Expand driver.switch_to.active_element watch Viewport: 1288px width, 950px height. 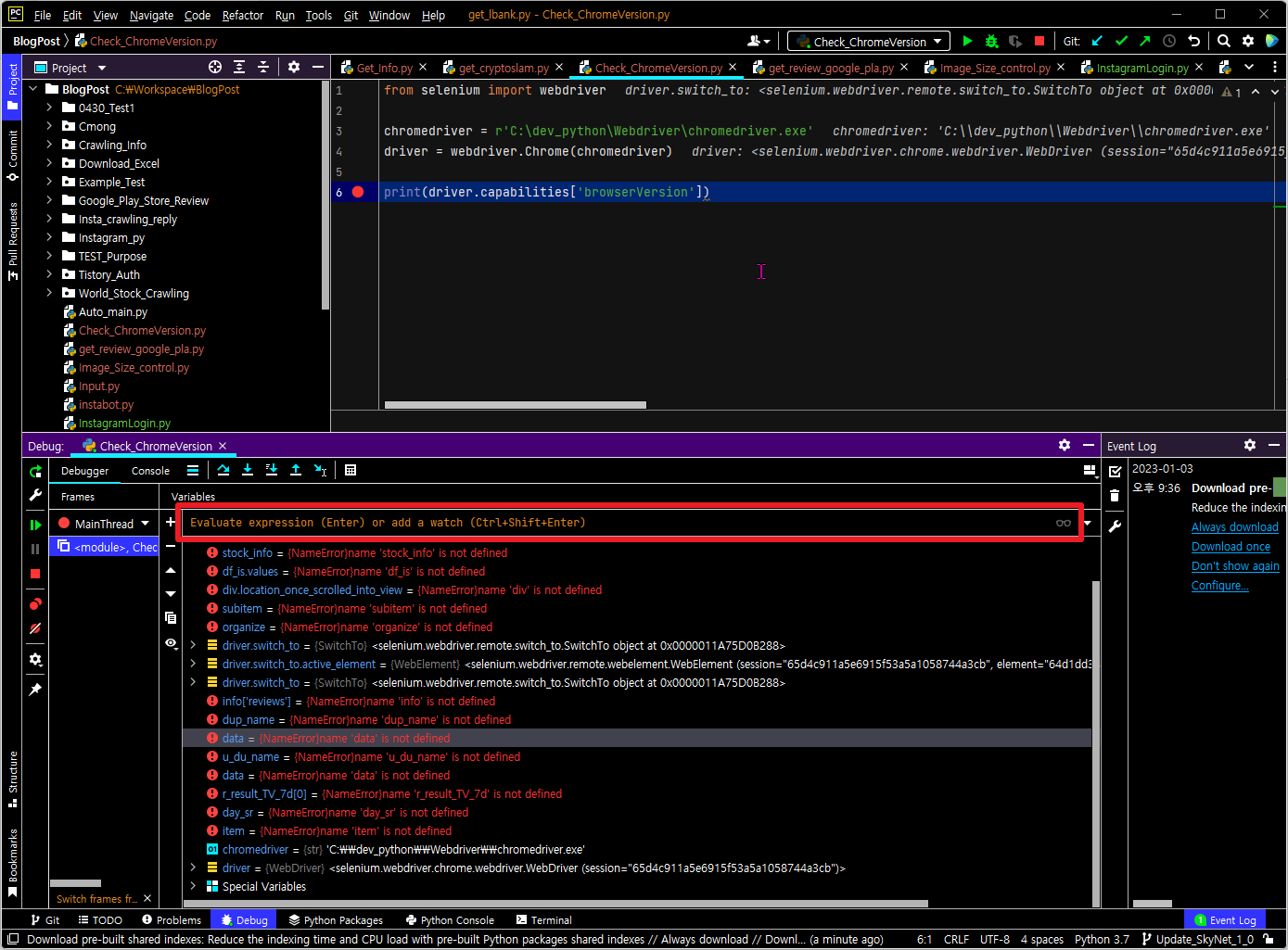tap(193, 664)
